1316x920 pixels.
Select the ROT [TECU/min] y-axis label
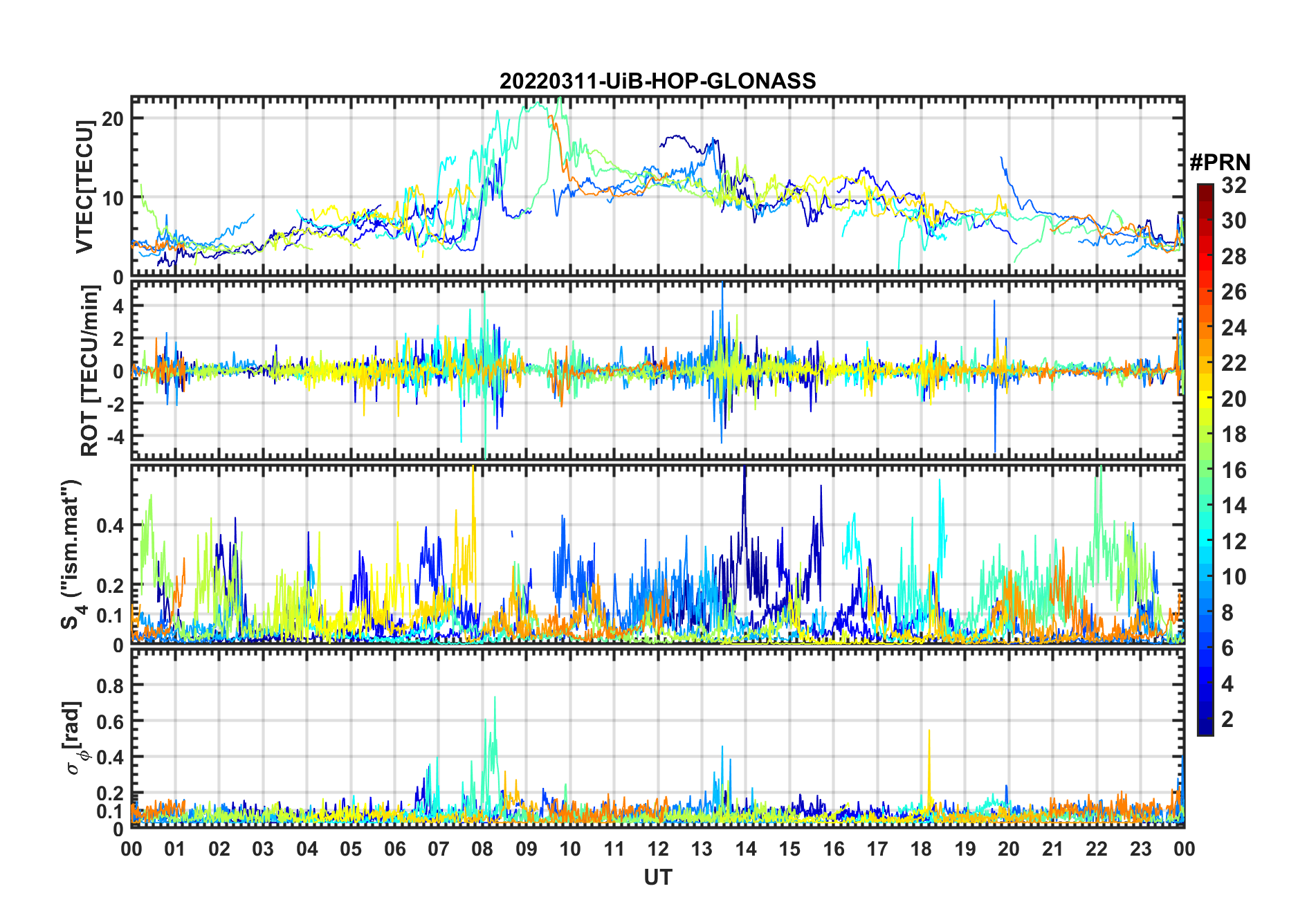[x=90, y=371]
